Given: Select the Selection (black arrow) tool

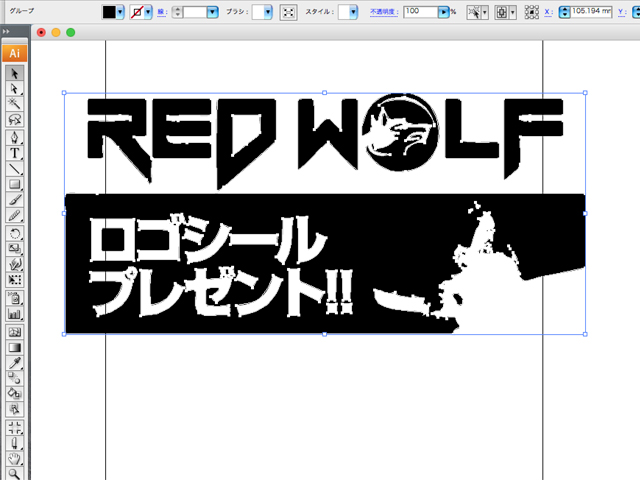Looking at the screenshot, I should click(x=15, y=73).
